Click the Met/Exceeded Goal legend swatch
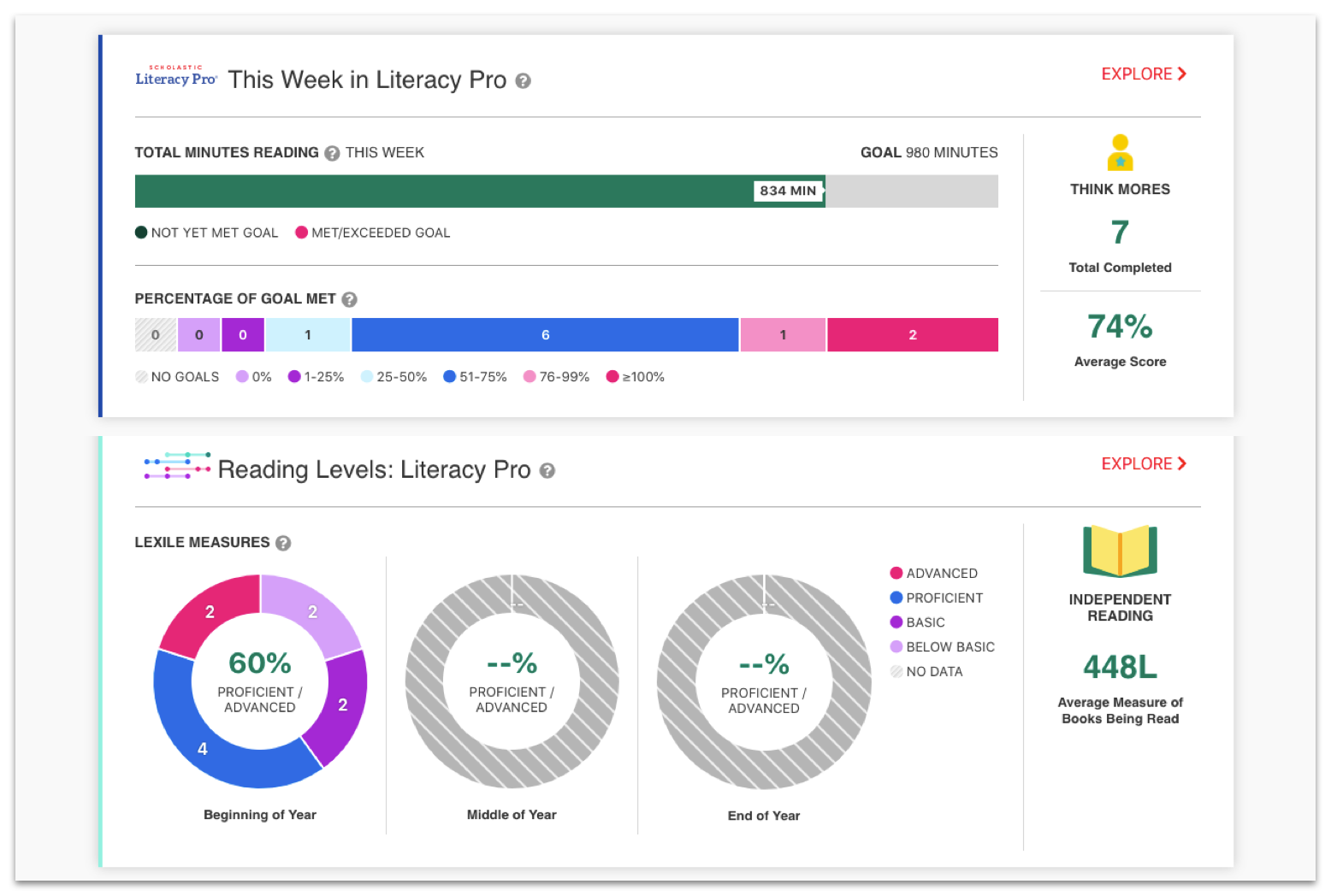This screenshot has height=896, width=1331. 301,233
